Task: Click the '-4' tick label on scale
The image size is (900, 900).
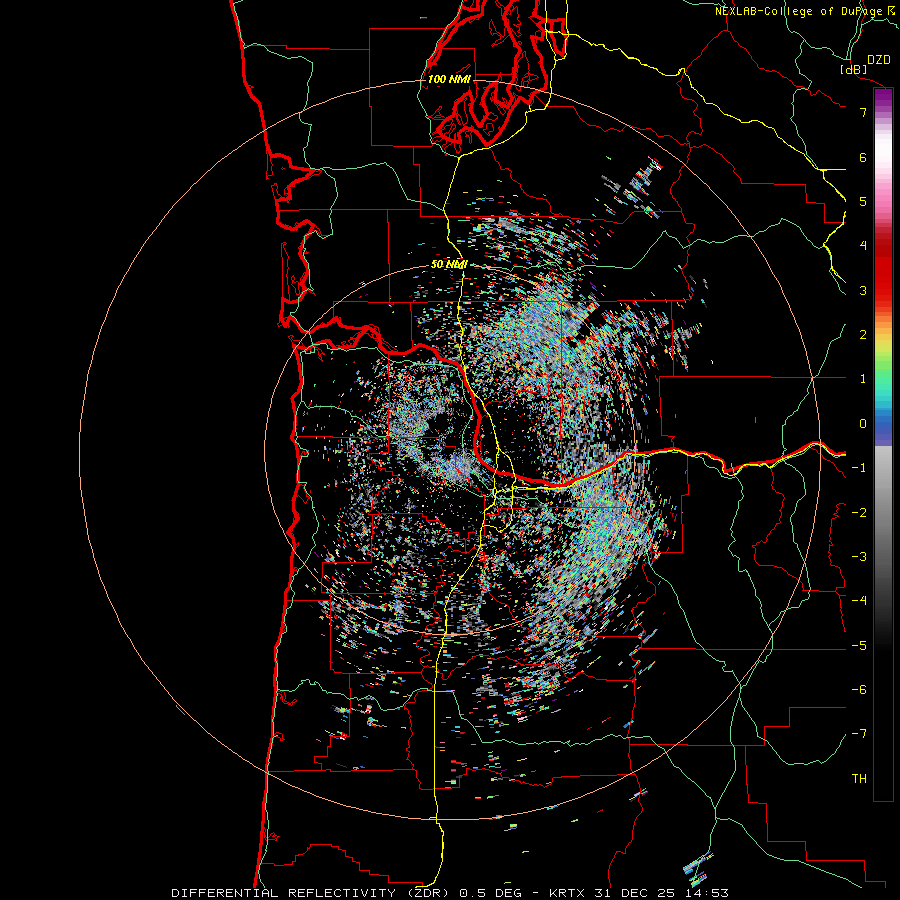Action: pos(859,601)
